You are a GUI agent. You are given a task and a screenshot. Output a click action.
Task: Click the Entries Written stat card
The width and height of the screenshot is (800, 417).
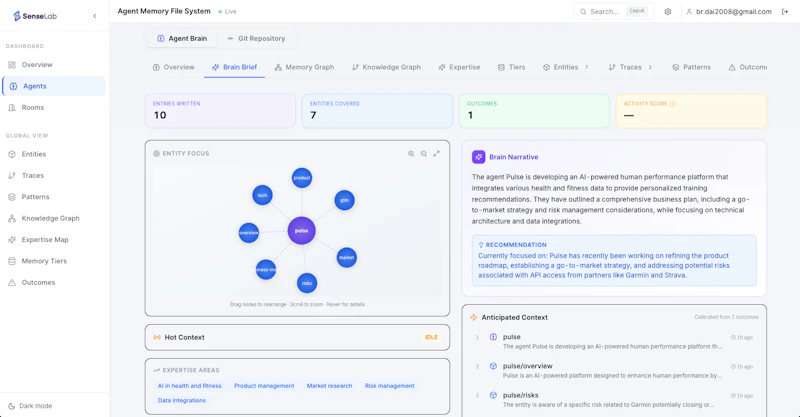coord(220,111)
